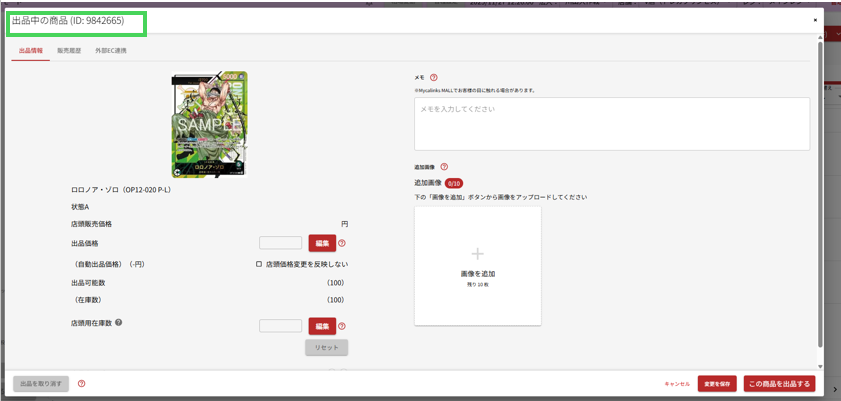Switch to 販売履歴 tab

(68, 50)
